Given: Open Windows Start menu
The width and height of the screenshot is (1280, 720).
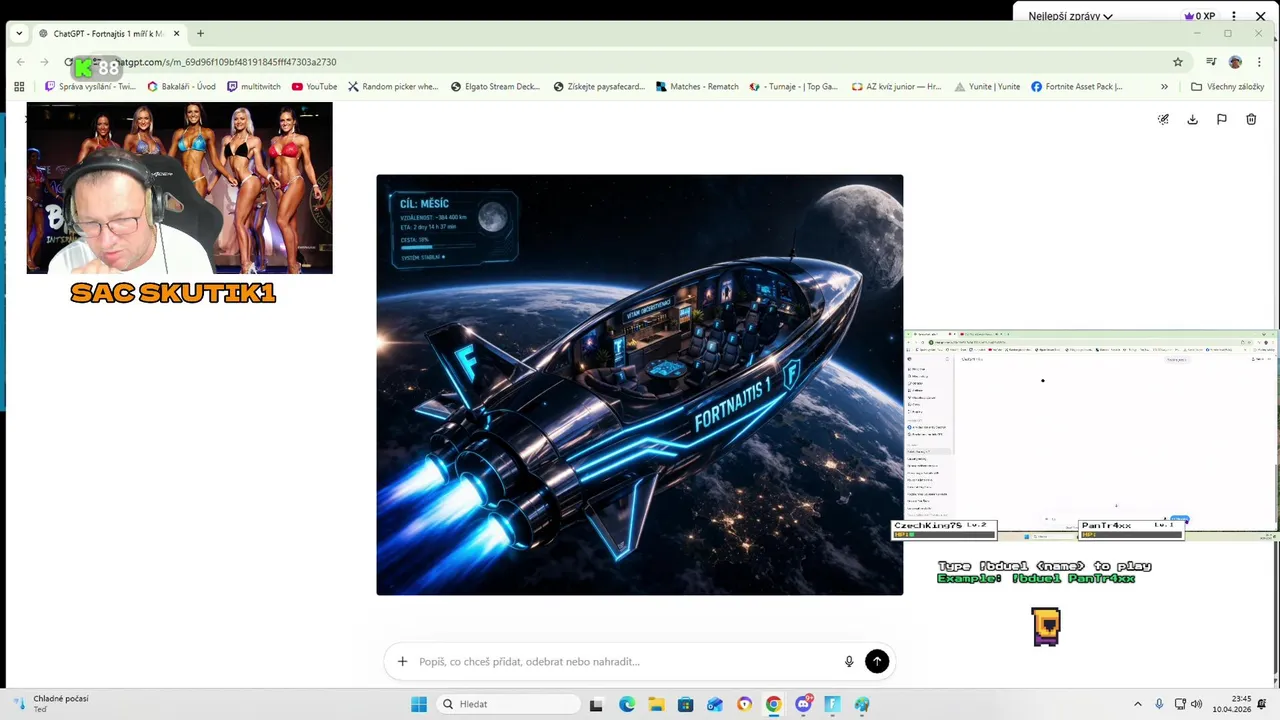Looking at the screenshot, I should coord(418,704).
